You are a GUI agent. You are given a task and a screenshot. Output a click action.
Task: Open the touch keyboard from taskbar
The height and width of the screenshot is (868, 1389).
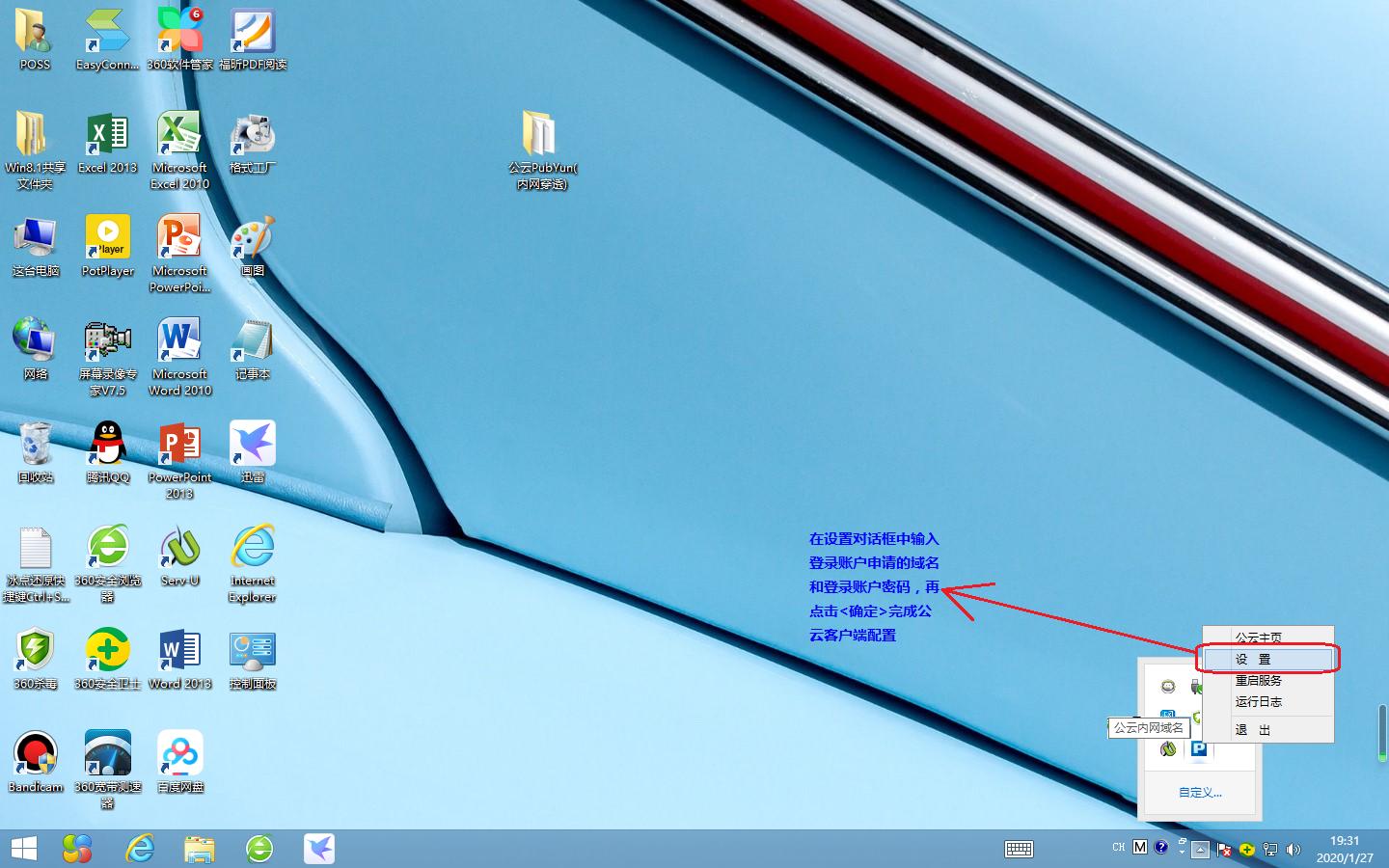(x=1019, y=849)
